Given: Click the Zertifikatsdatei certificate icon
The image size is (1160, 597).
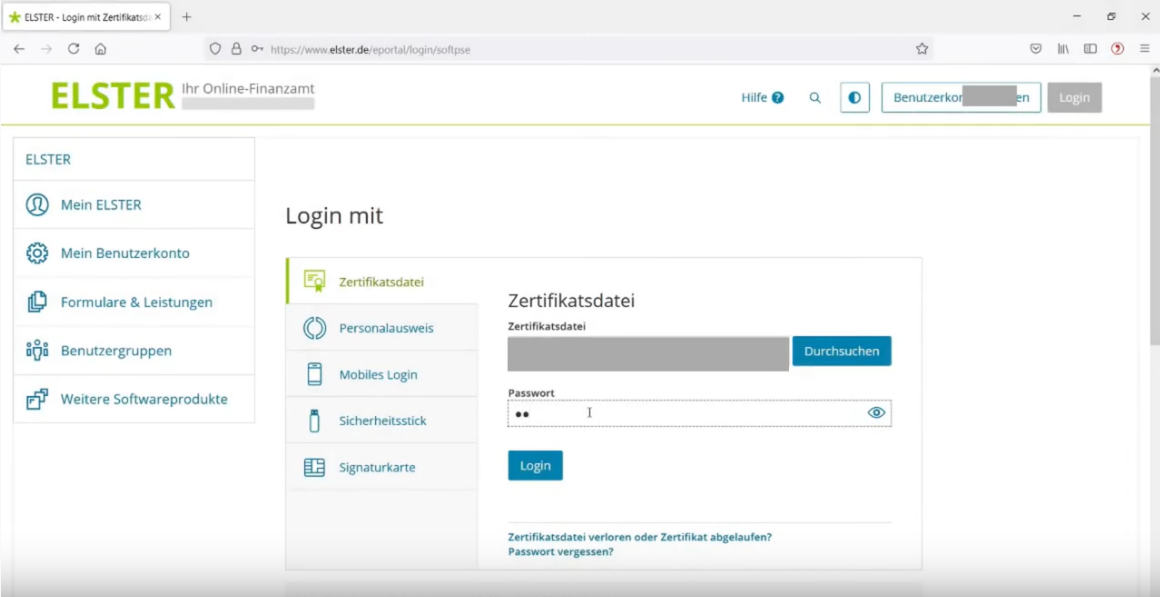Looking at the screenshot, I should (x=314, y=281).
